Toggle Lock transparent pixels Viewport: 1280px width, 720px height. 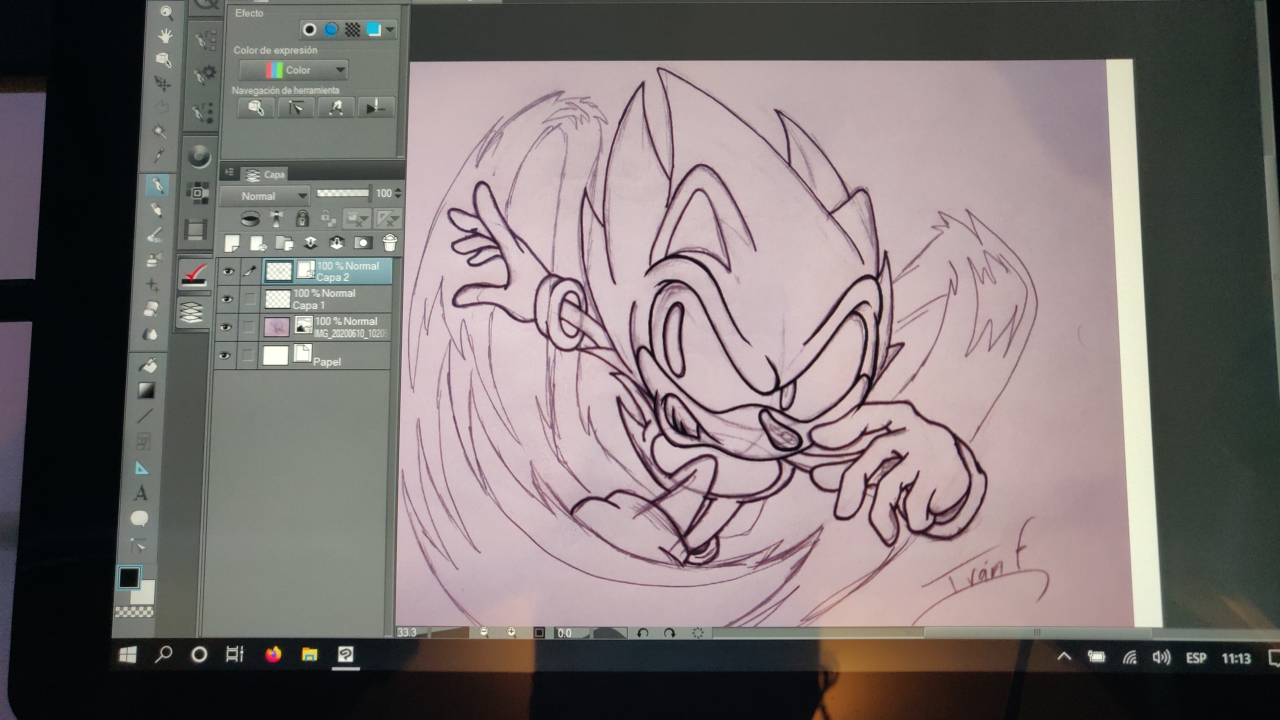[x=327, y=218]
